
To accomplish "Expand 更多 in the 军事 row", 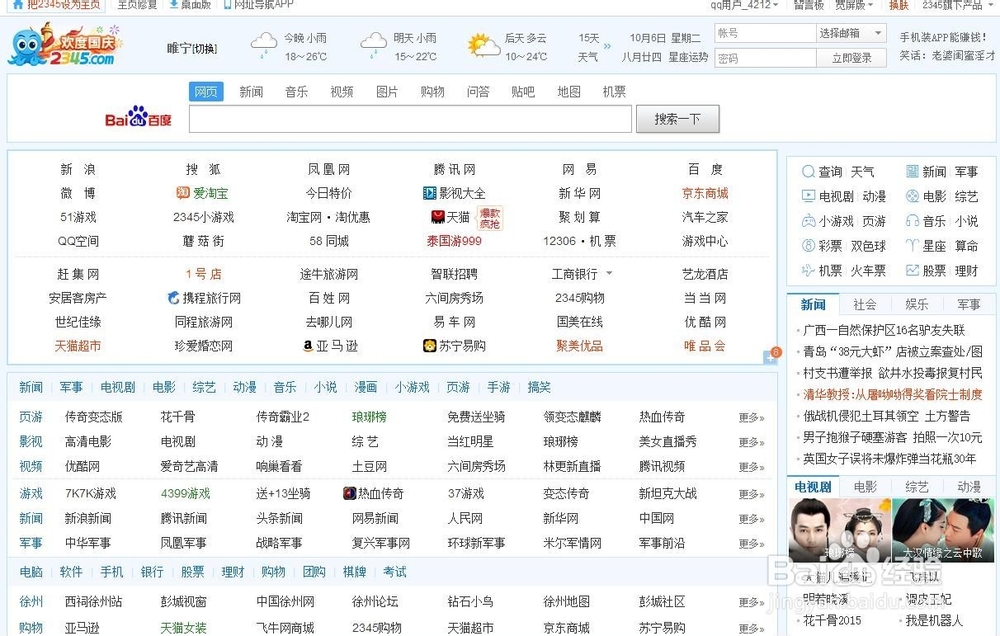I will [x=751, y=544].
